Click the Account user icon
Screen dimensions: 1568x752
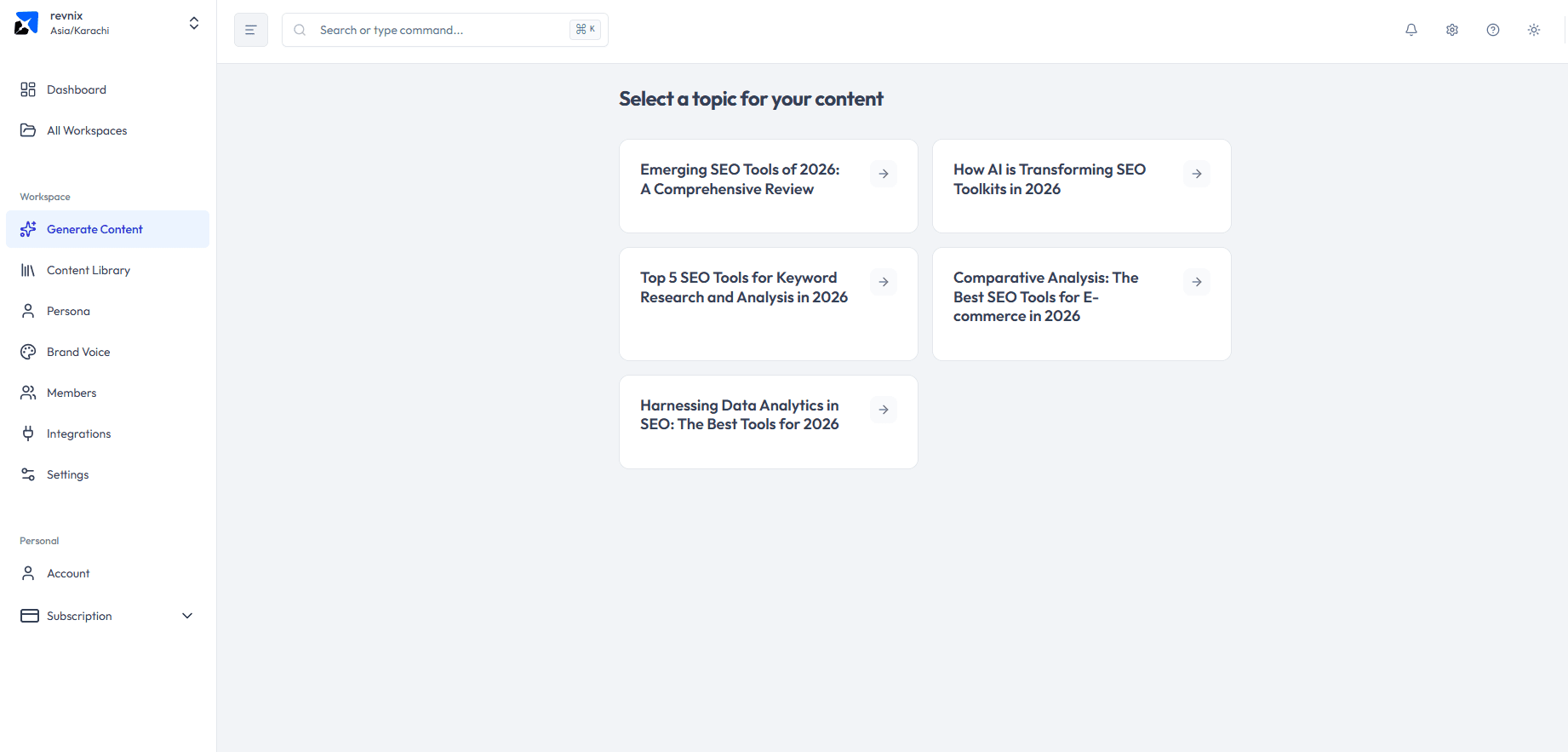(x=28, y=573)
